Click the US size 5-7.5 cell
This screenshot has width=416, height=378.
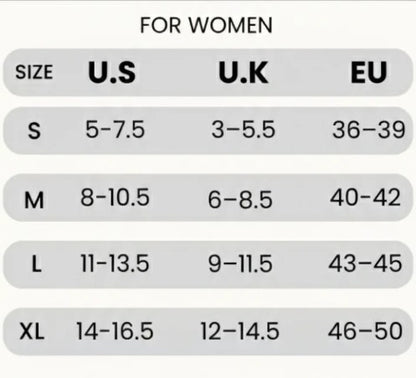pyautogui.click(x=115, y=130)
